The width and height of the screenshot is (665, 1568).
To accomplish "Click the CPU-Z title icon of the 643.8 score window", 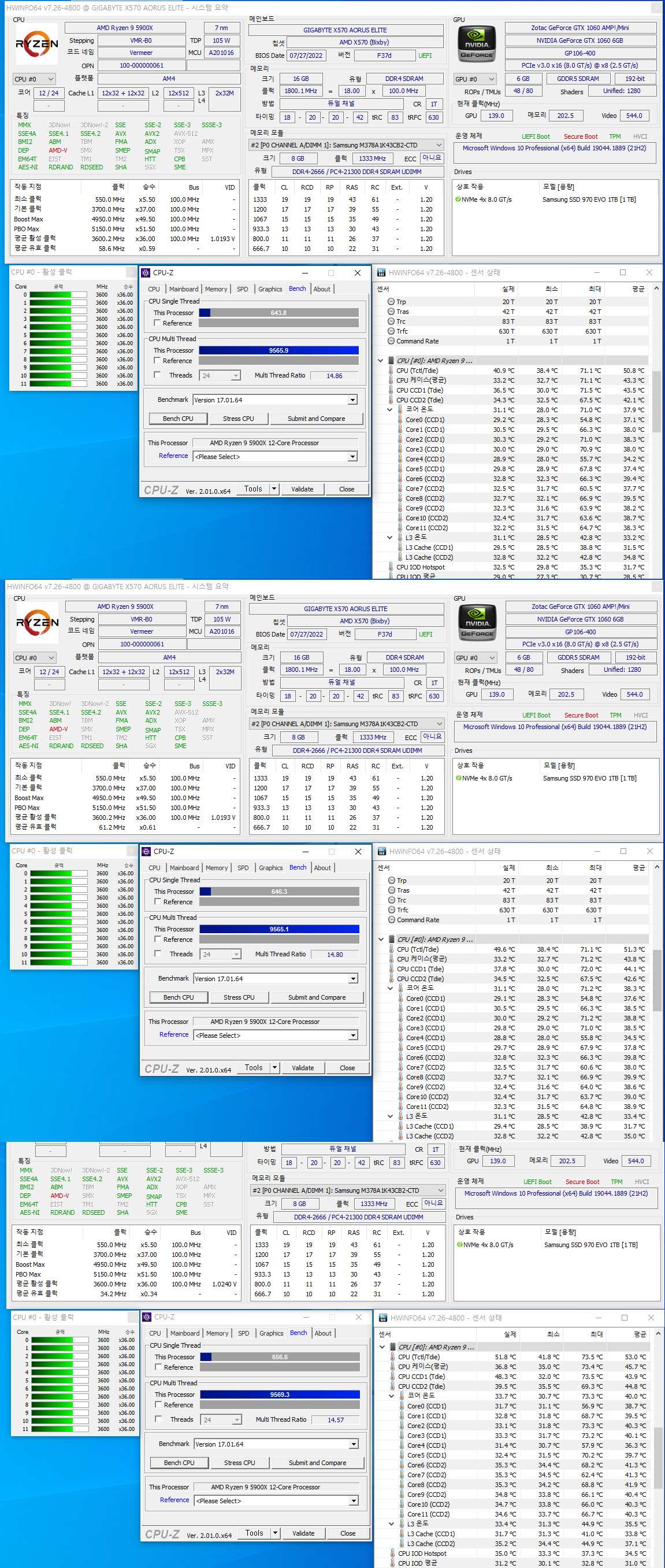I will 146,273.
